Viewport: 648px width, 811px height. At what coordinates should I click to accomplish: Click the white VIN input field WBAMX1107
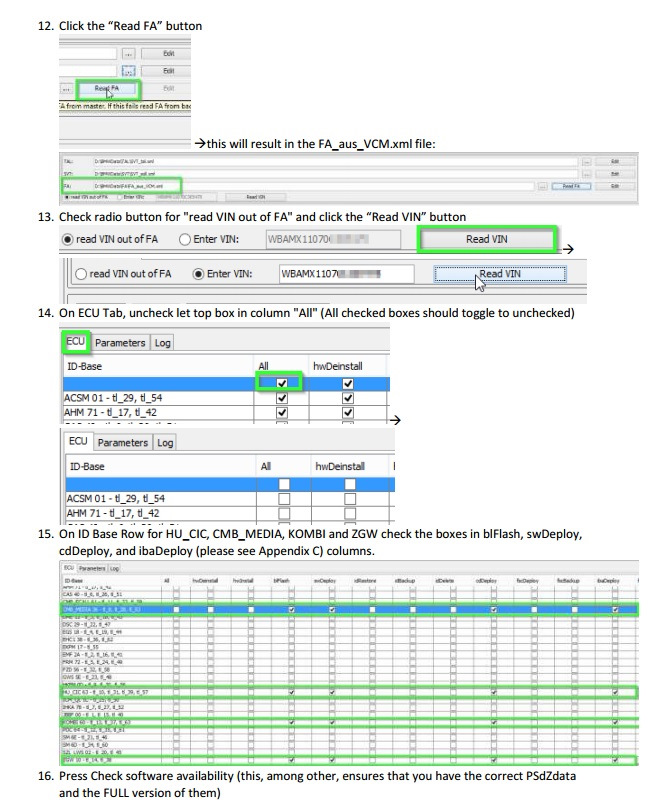click(x=346, y=274)
